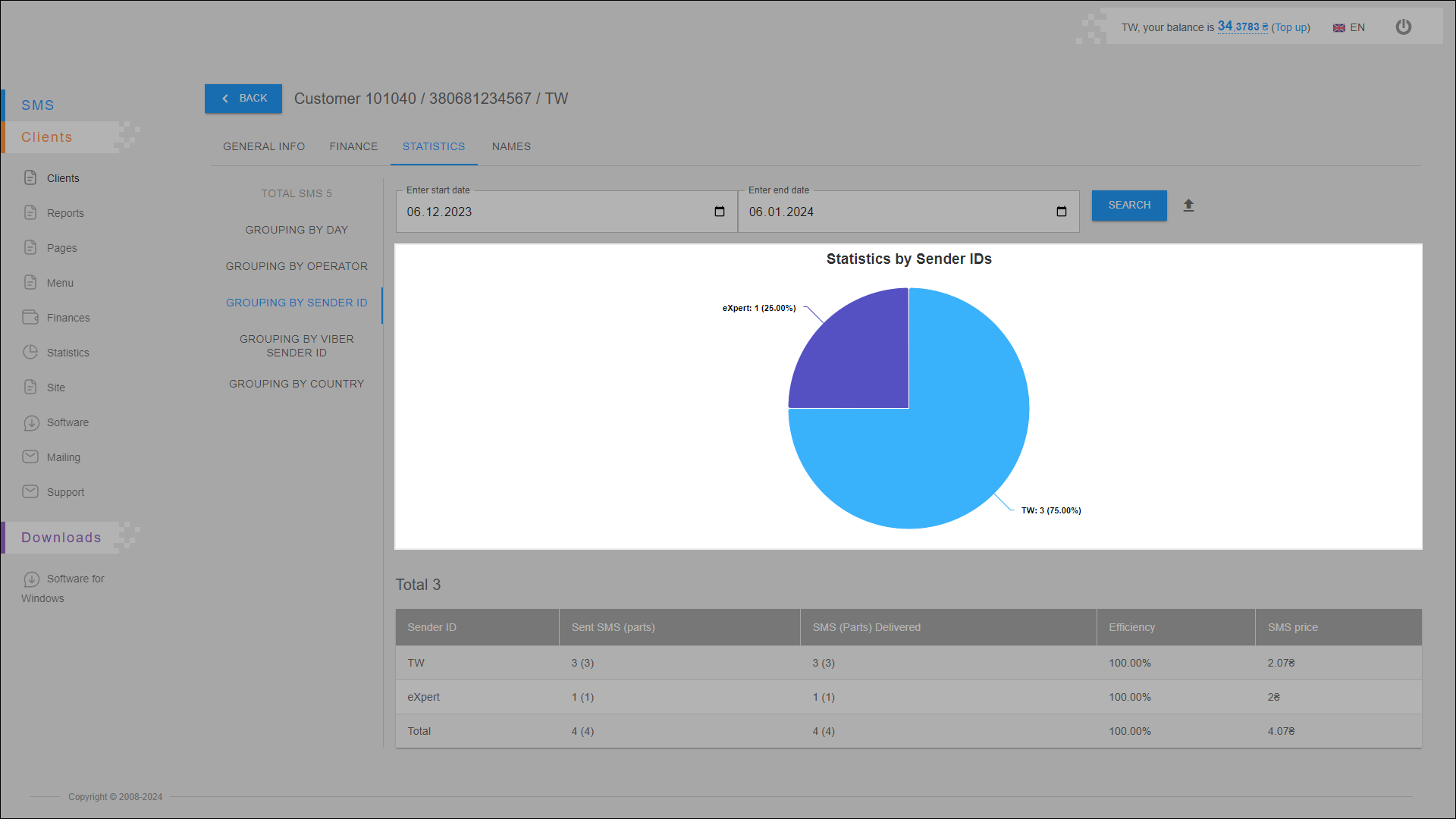Click the Top up link
Screen dimensions: 1456x819
pyautogui.click(x=1290, y=27)
